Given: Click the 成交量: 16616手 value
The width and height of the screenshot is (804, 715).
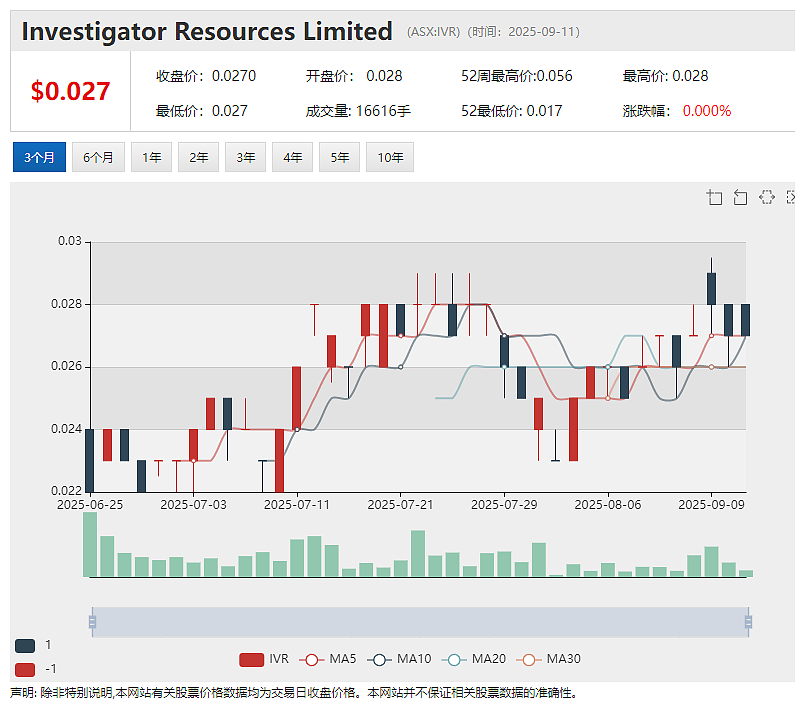Looking at the screenshot, I should [358, 111].
